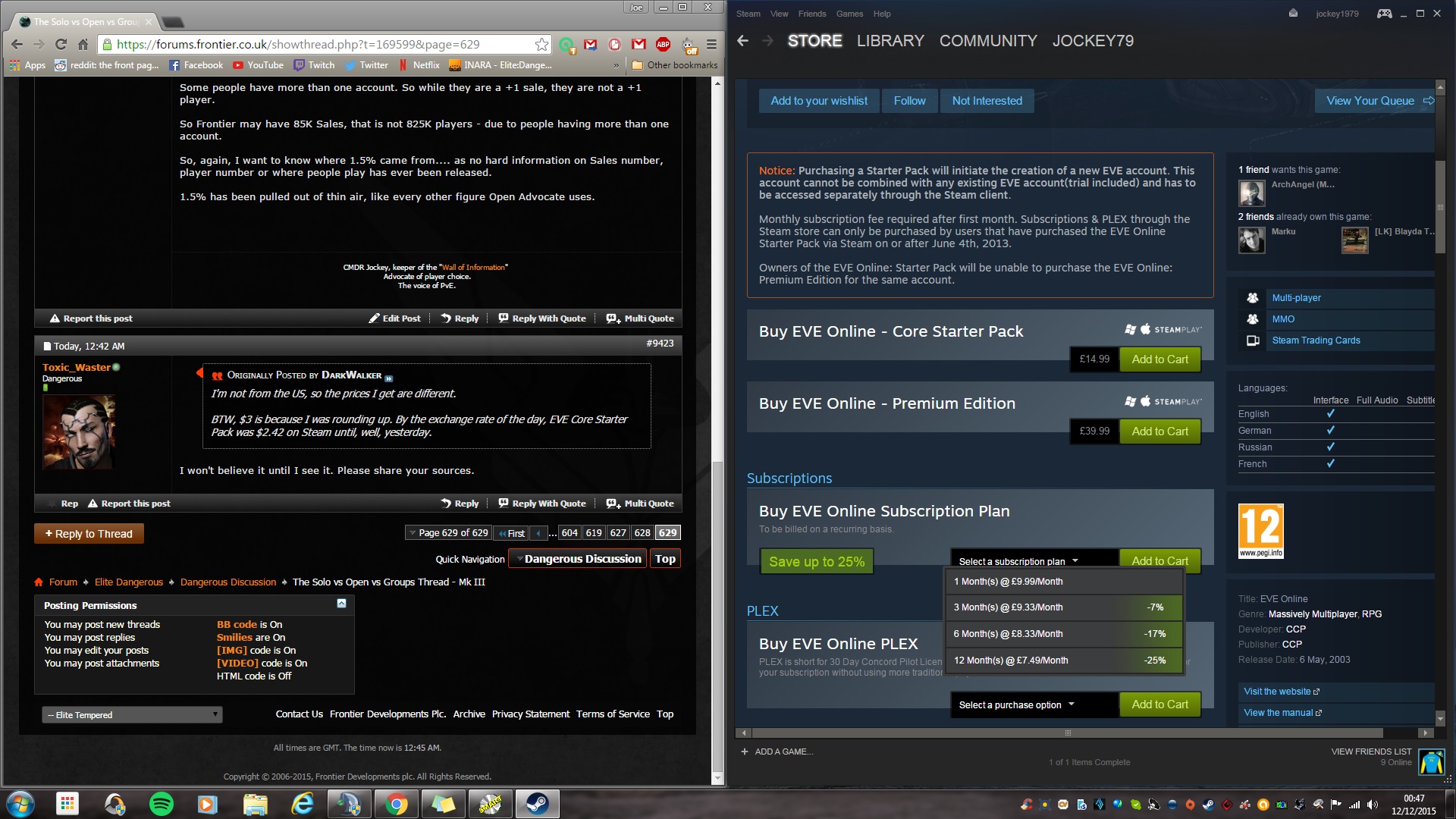Open ArchAngel friend's avatar
This screenshot has width=1456, height=819.
pos(1252,193)
